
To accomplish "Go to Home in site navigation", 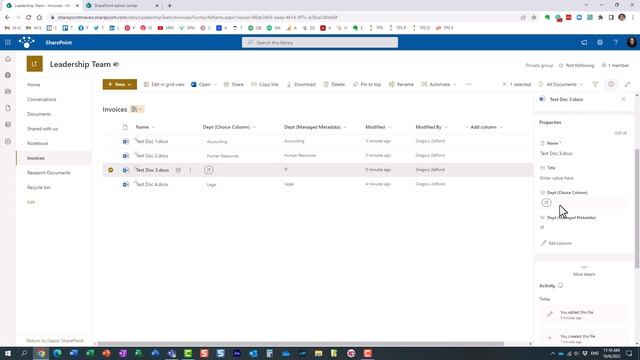I will pyautogui.click(x=33, y=84).
